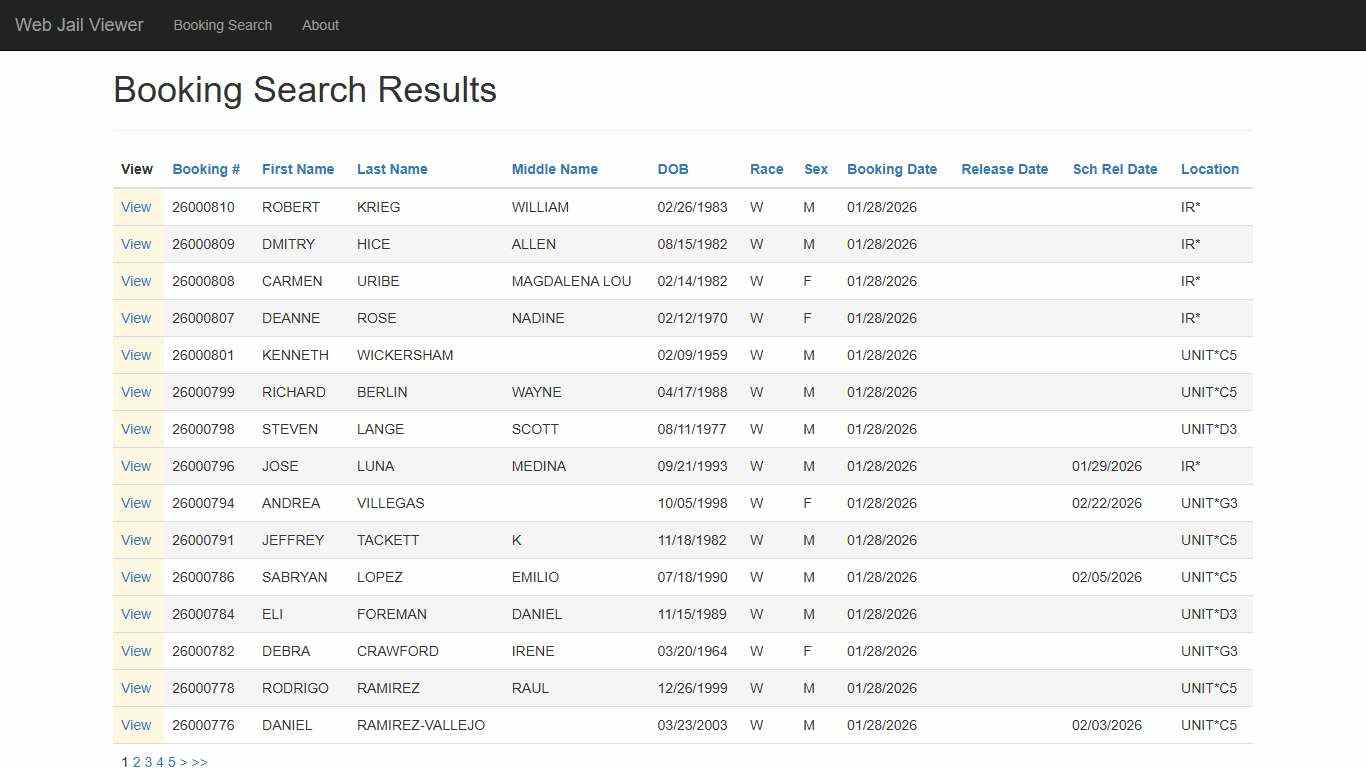Open the Booking Search menu item
Image resolution: width=1366 pixels, height=768 pixels.
(x=222, y=25)
